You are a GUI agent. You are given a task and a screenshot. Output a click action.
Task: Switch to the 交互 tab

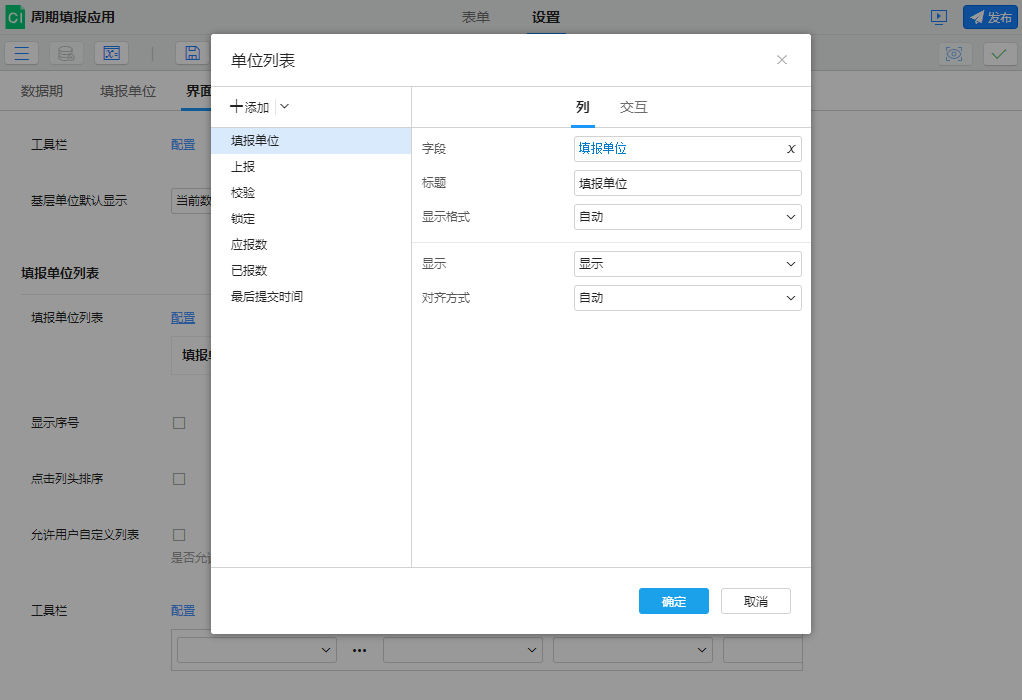pyautogui.click(x=634, y=107)
